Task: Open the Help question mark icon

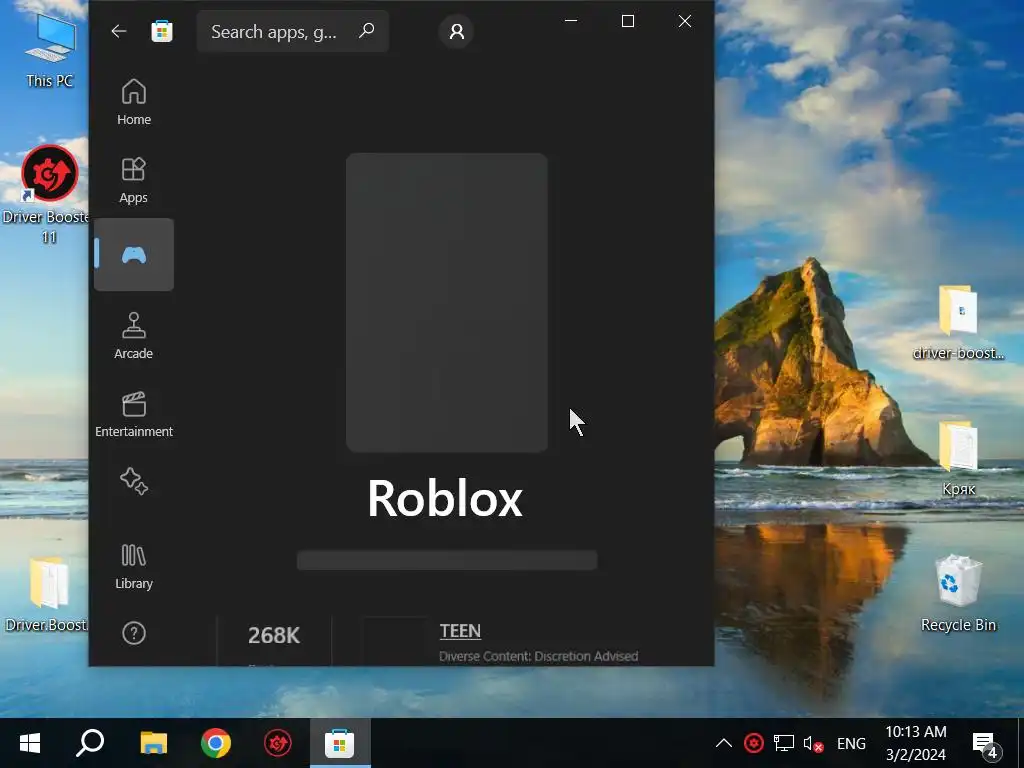Action: coord(134,633)
